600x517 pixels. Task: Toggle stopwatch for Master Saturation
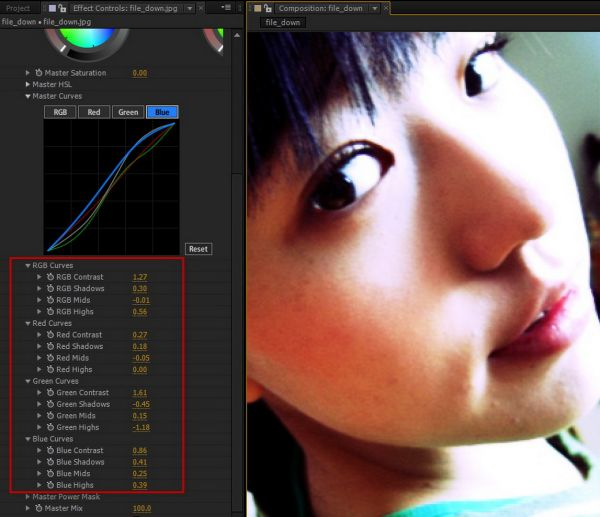click(39, 73)
